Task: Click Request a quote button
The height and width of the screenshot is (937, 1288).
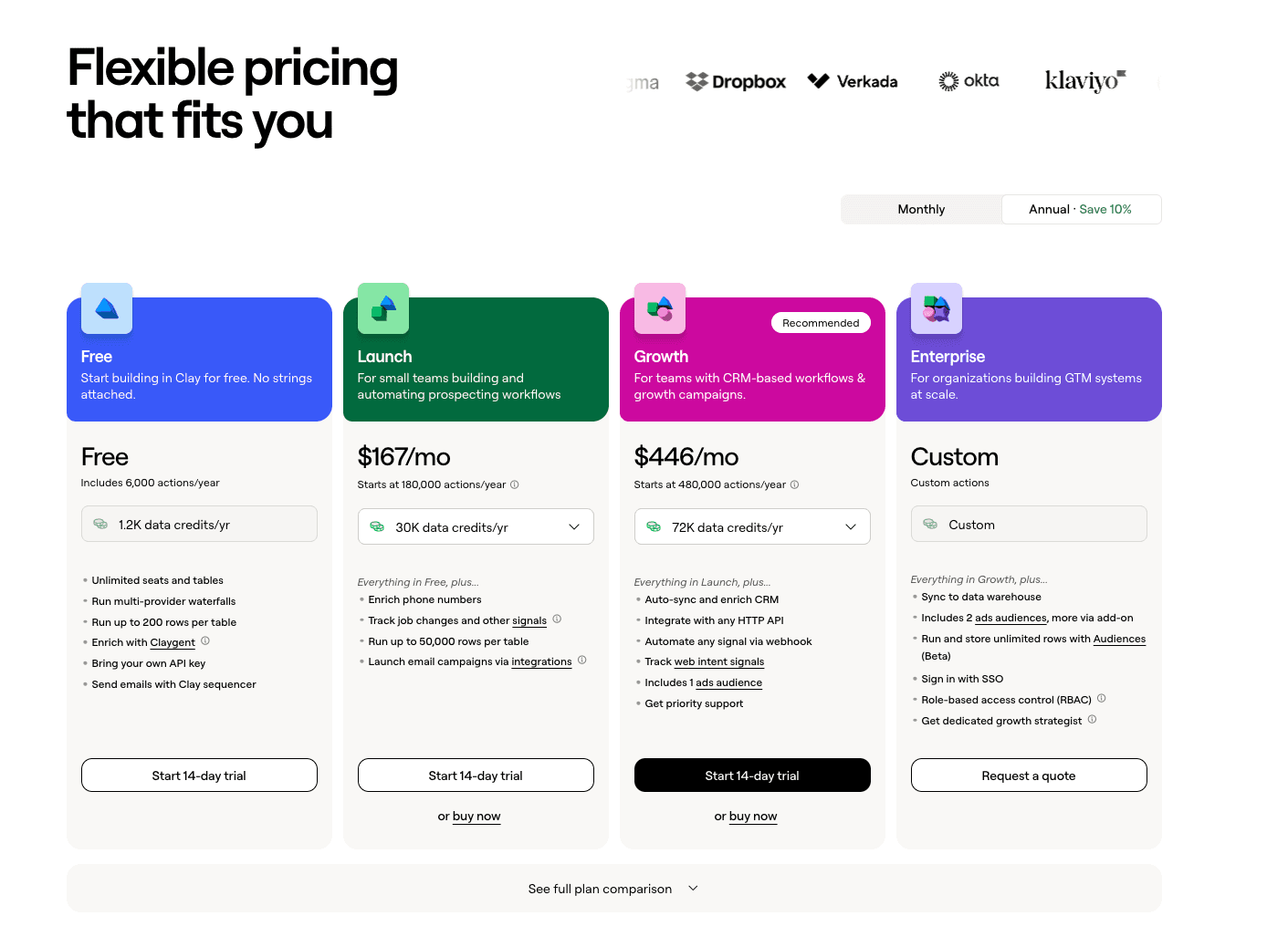Action: [1029, 776]
